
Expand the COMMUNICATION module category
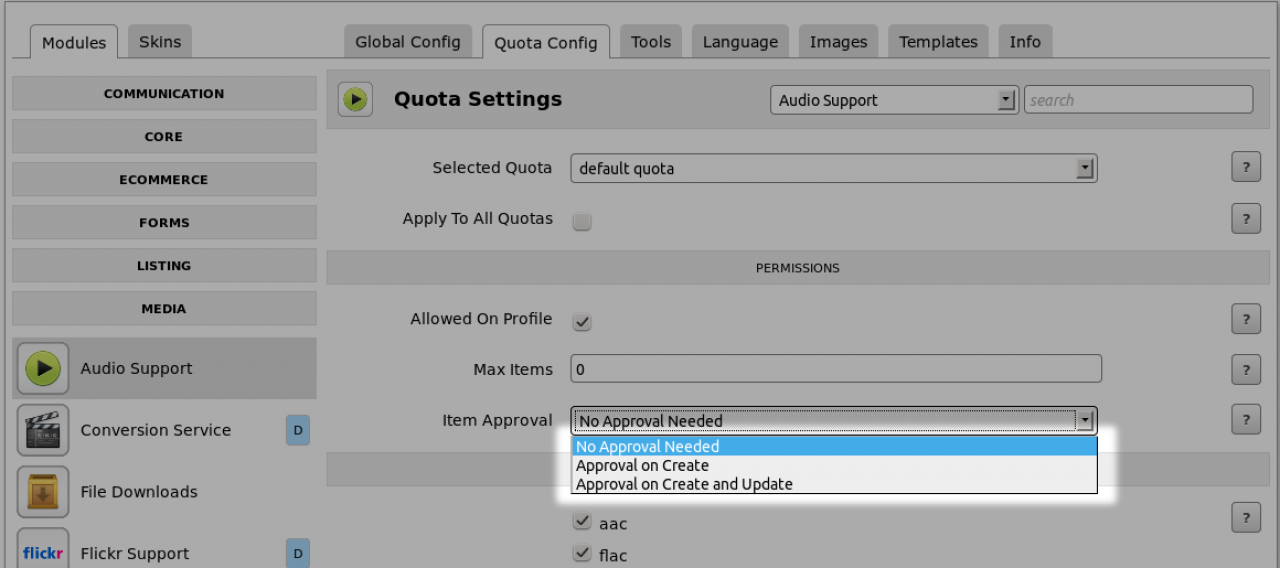click(164, 94)
